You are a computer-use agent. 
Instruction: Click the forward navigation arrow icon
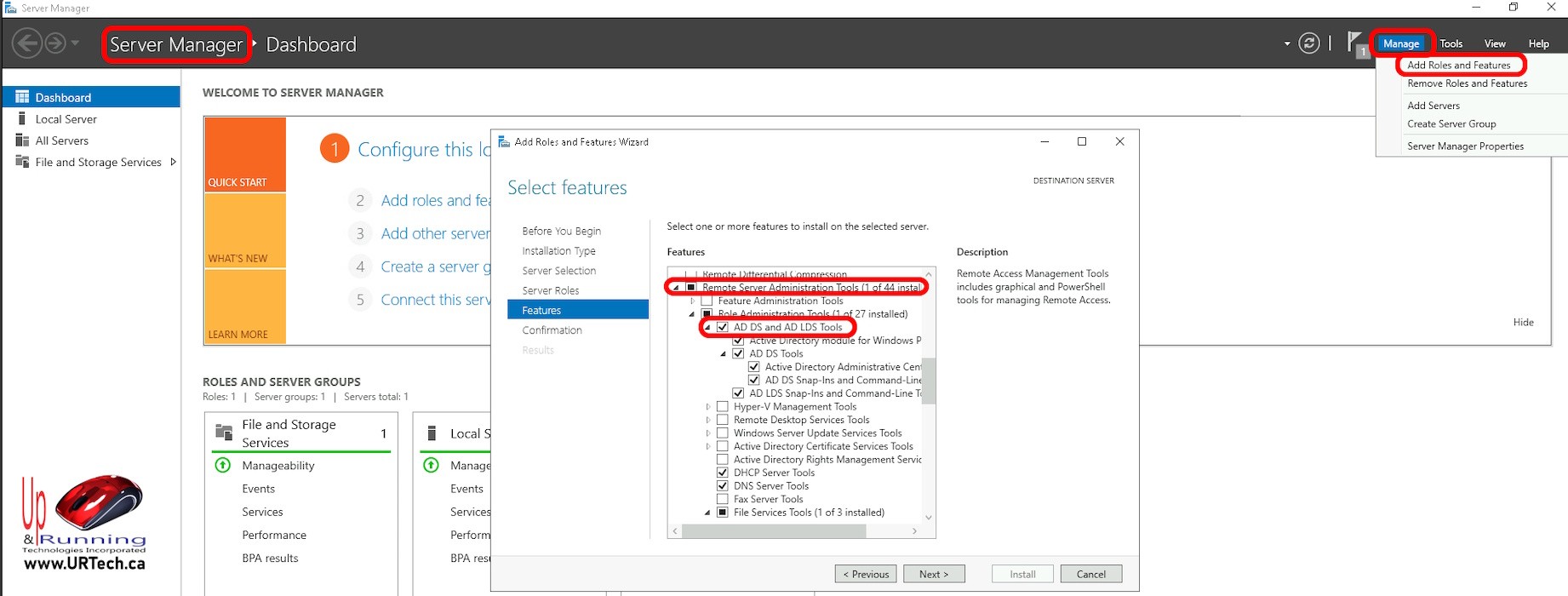[x=55, y=43]
